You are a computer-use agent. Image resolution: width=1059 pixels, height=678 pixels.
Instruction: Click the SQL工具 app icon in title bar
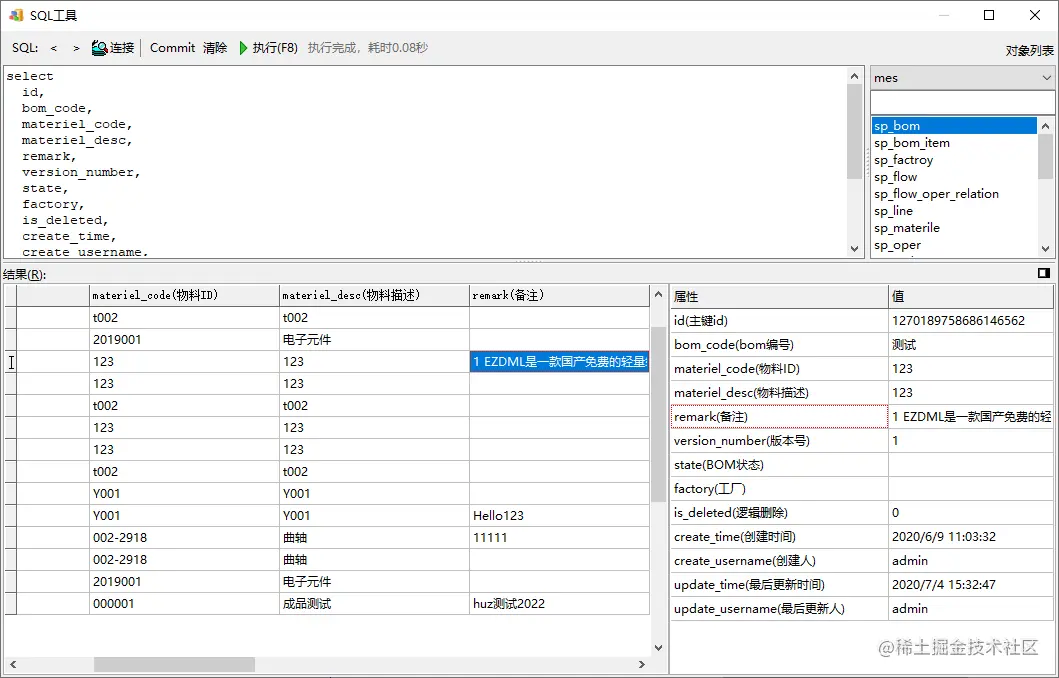(16, 15)
